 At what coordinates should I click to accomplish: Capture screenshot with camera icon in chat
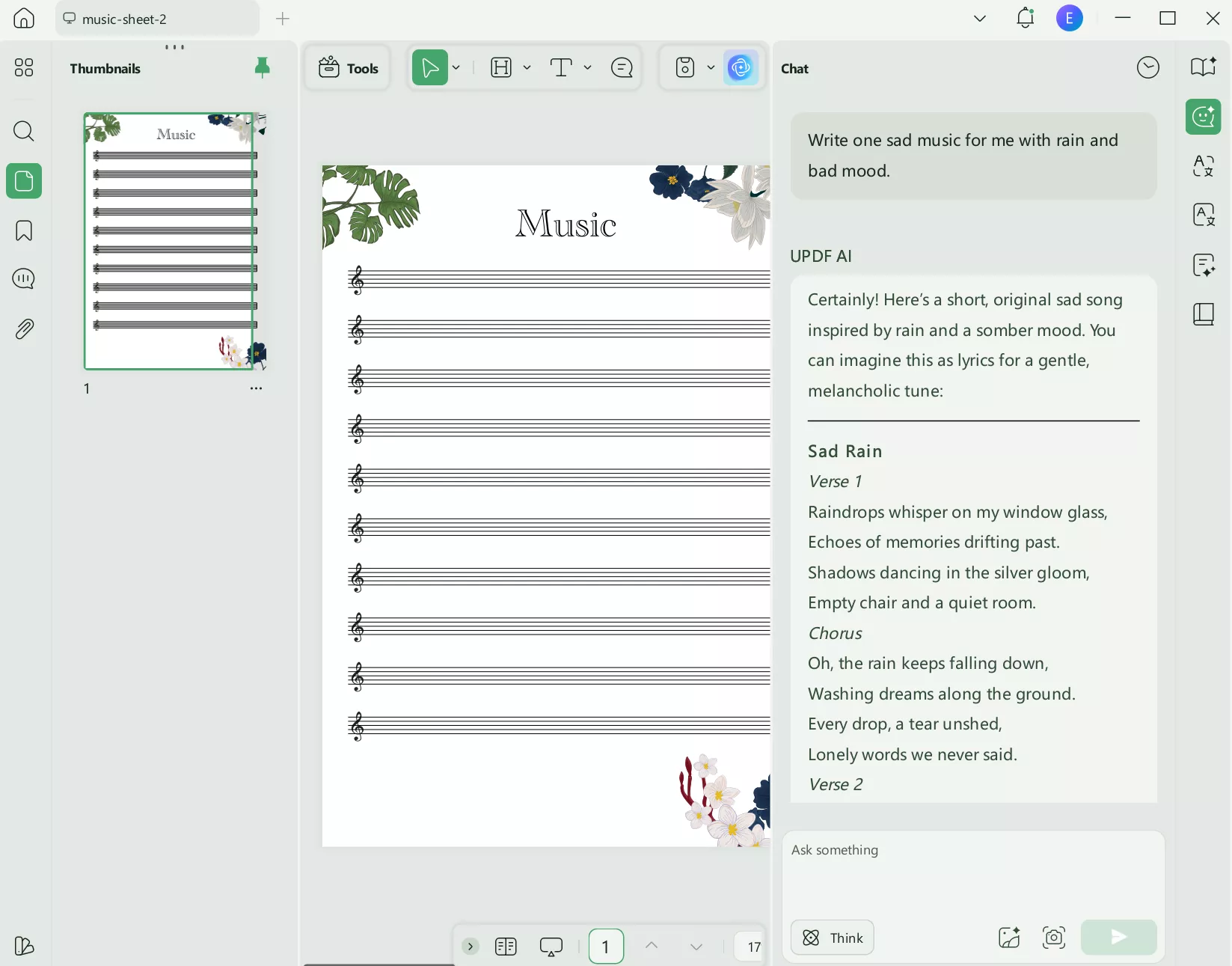[x=1053, y=938]
